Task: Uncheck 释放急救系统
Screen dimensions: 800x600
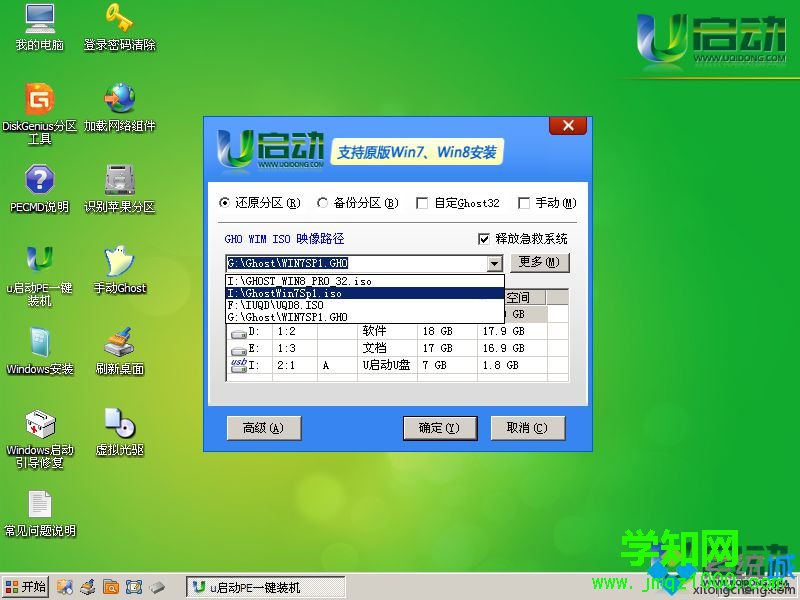Action: coord(484,239)
